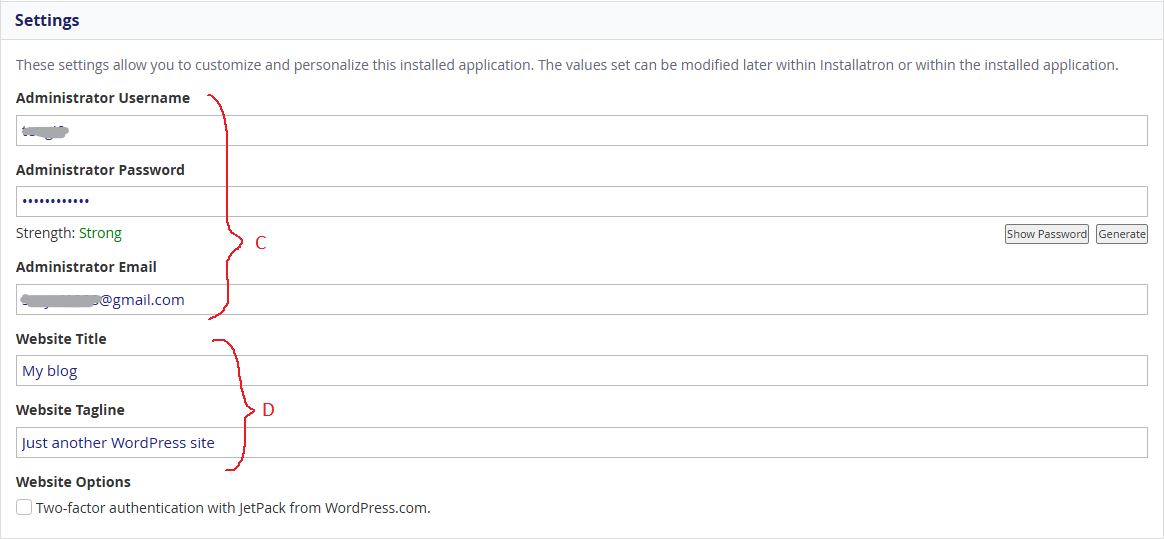This screenshot has width=1164, height=539.
Task: Click the Administrator Password label
Action: (x=100, y=170)
